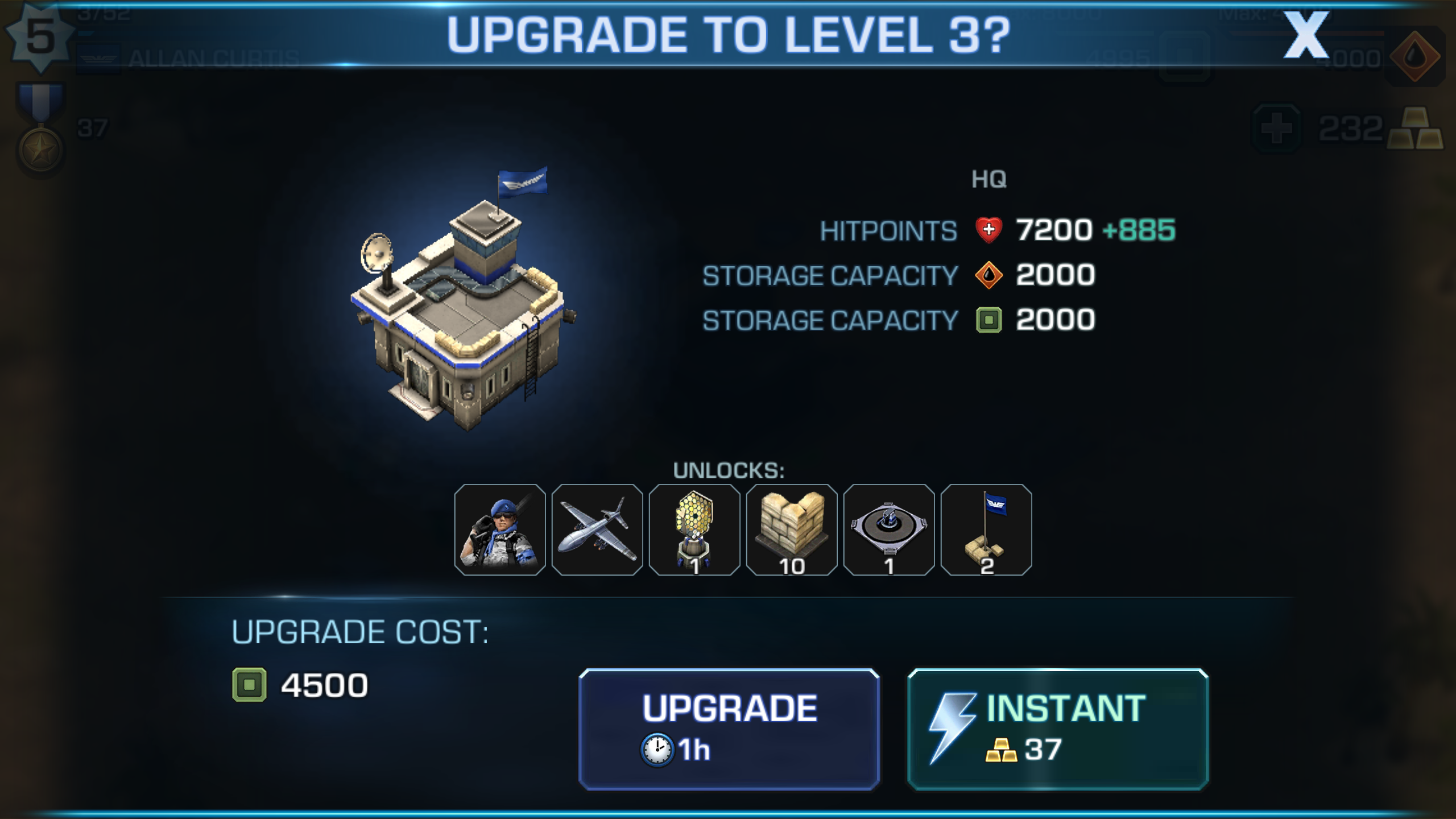
Task: Tap the gold bars currency icon
Action: click(1415, 129)
